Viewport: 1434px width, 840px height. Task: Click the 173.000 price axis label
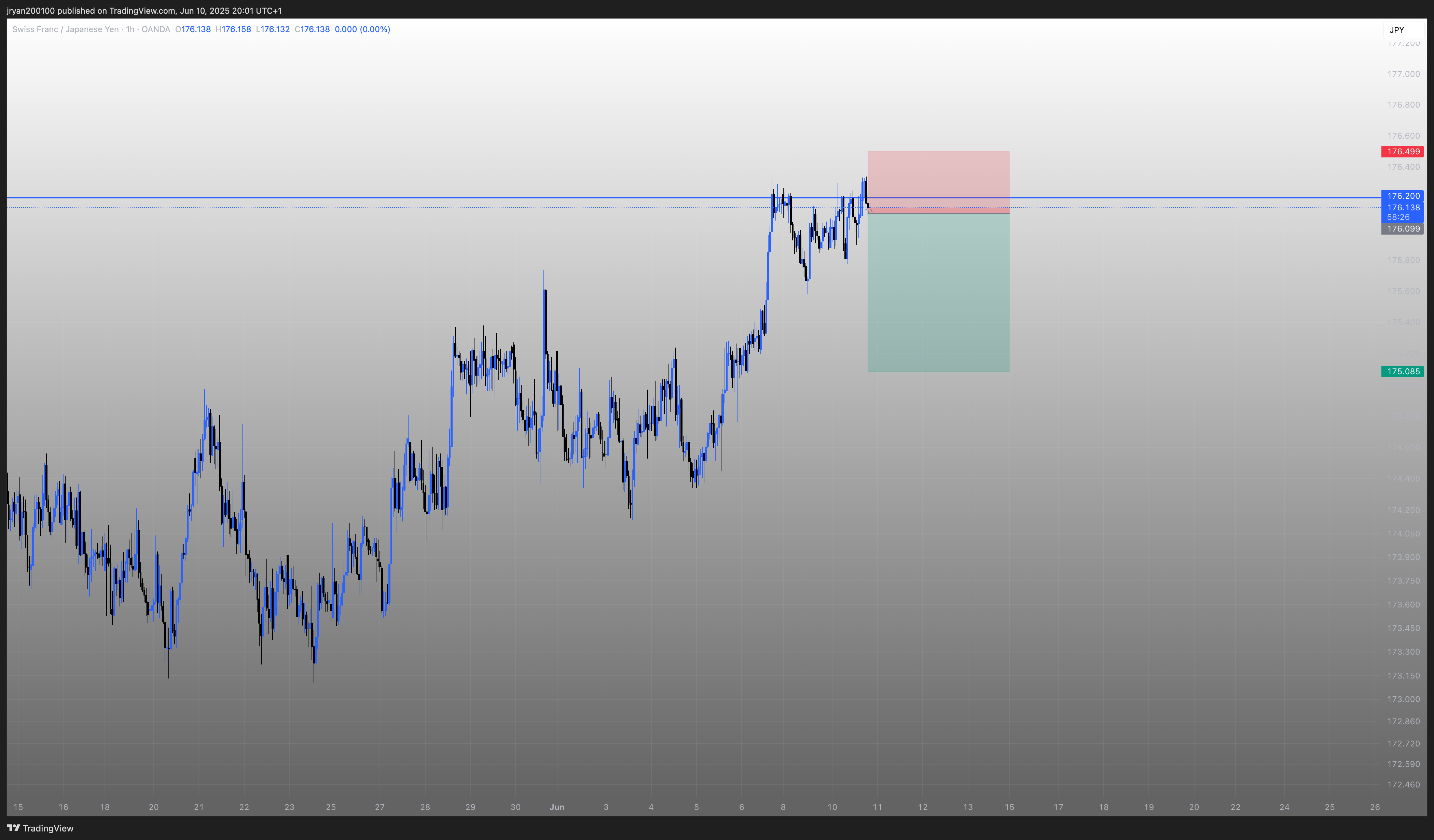point(1403,699)
